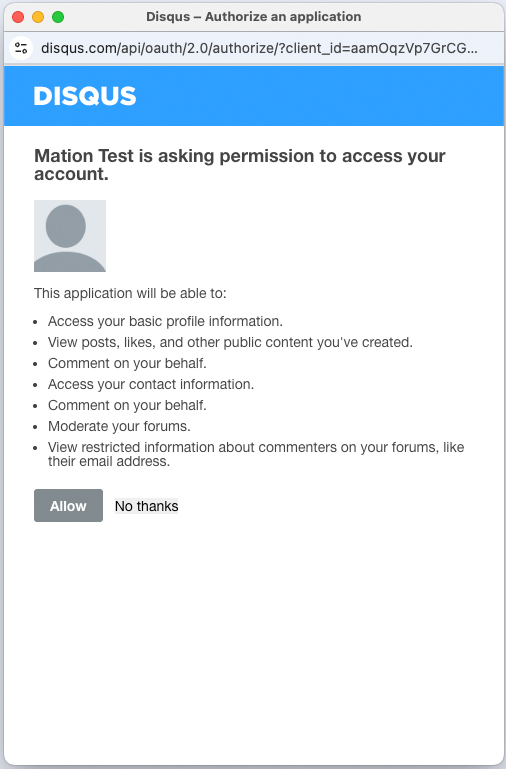
Task: Close the window with the red button
Action: [18, 17]
